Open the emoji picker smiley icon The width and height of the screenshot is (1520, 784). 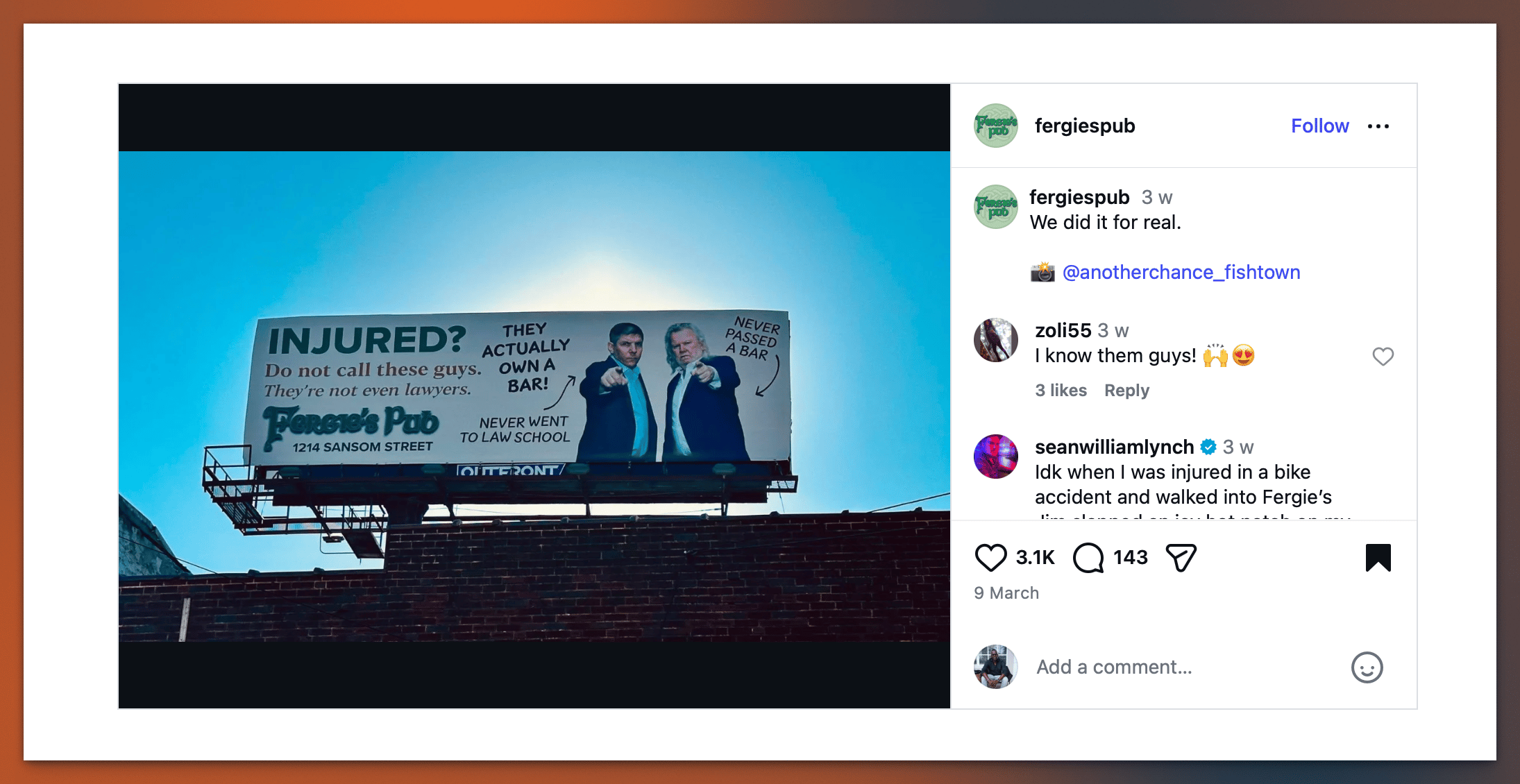click(1367, 667)
